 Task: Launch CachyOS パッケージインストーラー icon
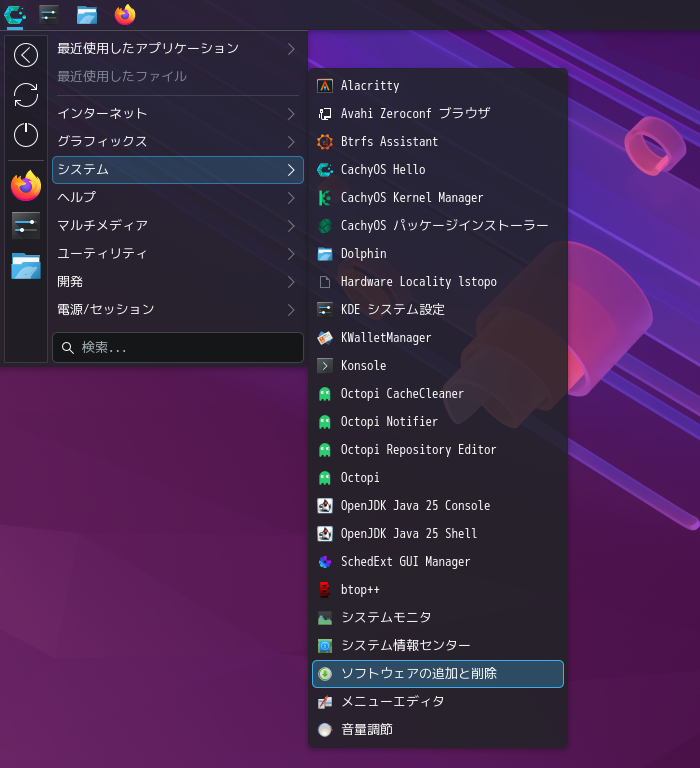325,225
